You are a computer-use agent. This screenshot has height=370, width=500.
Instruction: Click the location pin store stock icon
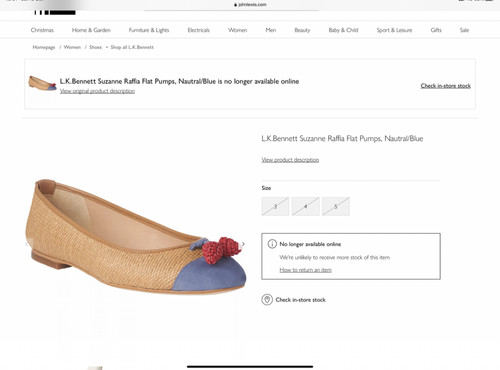point(267,300)
